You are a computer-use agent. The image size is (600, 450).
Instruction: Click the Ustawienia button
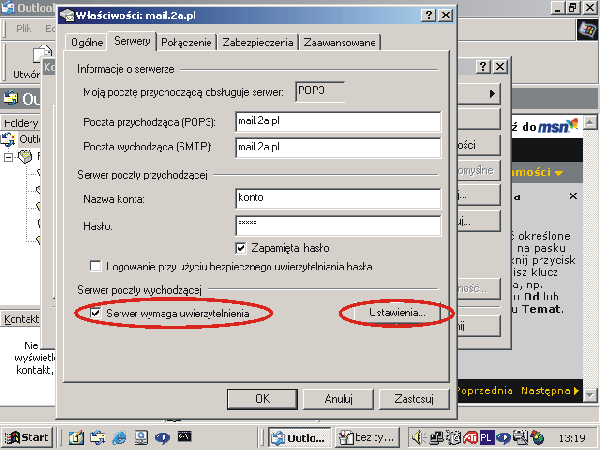coord(397,313)
